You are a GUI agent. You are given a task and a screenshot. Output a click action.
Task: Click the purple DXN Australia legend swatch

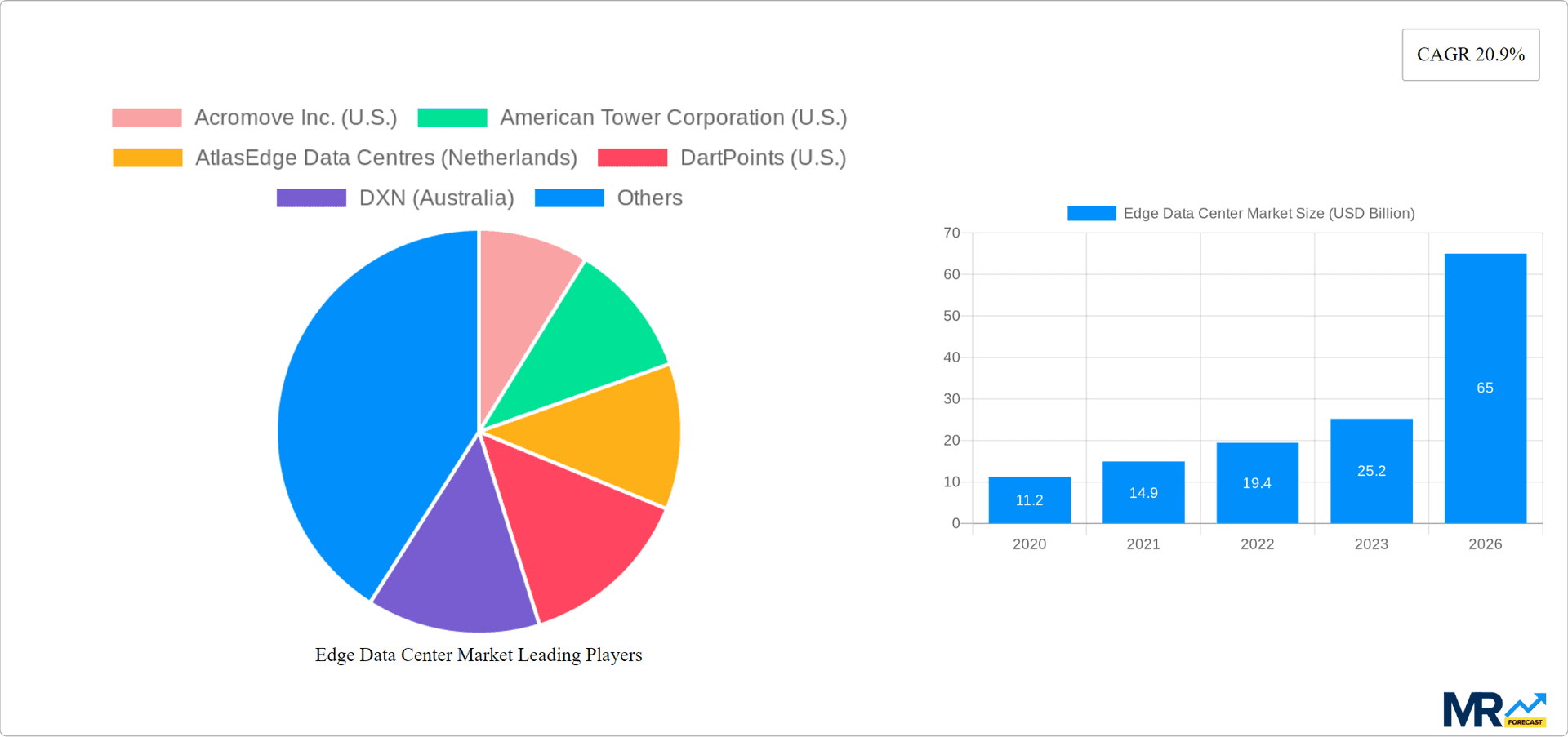(x=310, y=197)
